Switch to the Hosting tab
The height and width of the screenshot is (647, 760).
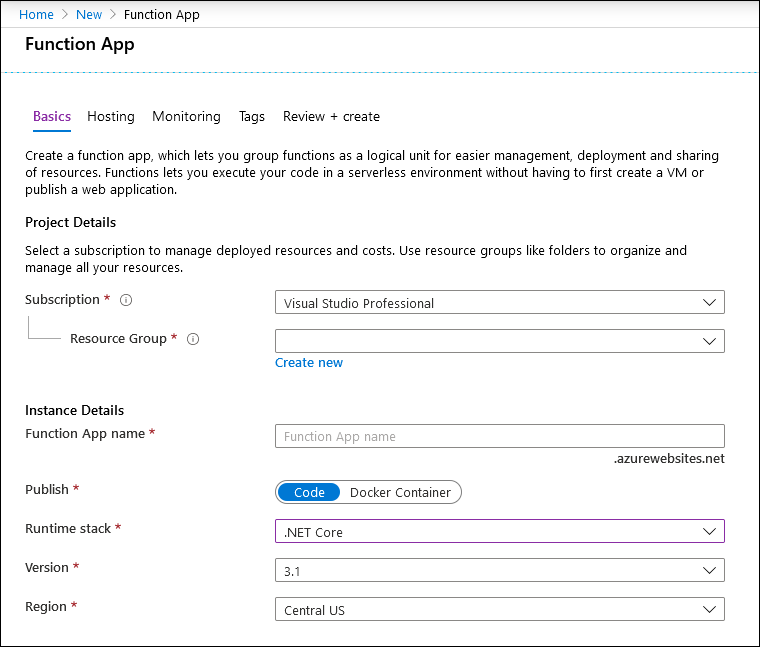pyautogui.click(x=111, y=117)
